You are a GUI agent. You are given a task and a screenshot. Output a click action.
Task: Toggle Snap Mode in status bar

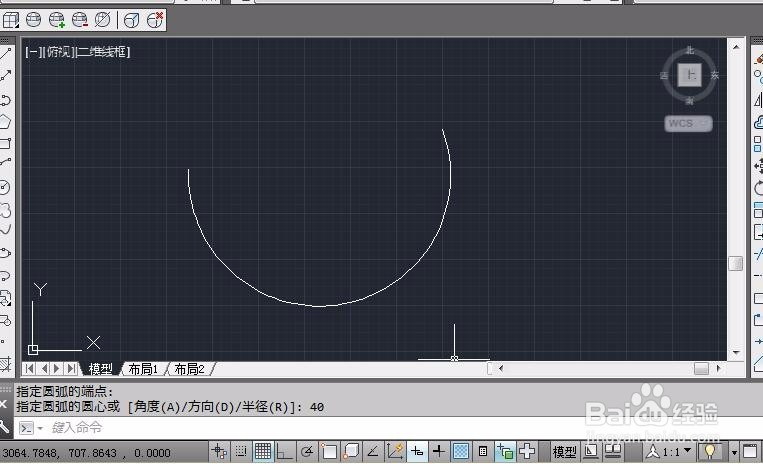(241, 452)
